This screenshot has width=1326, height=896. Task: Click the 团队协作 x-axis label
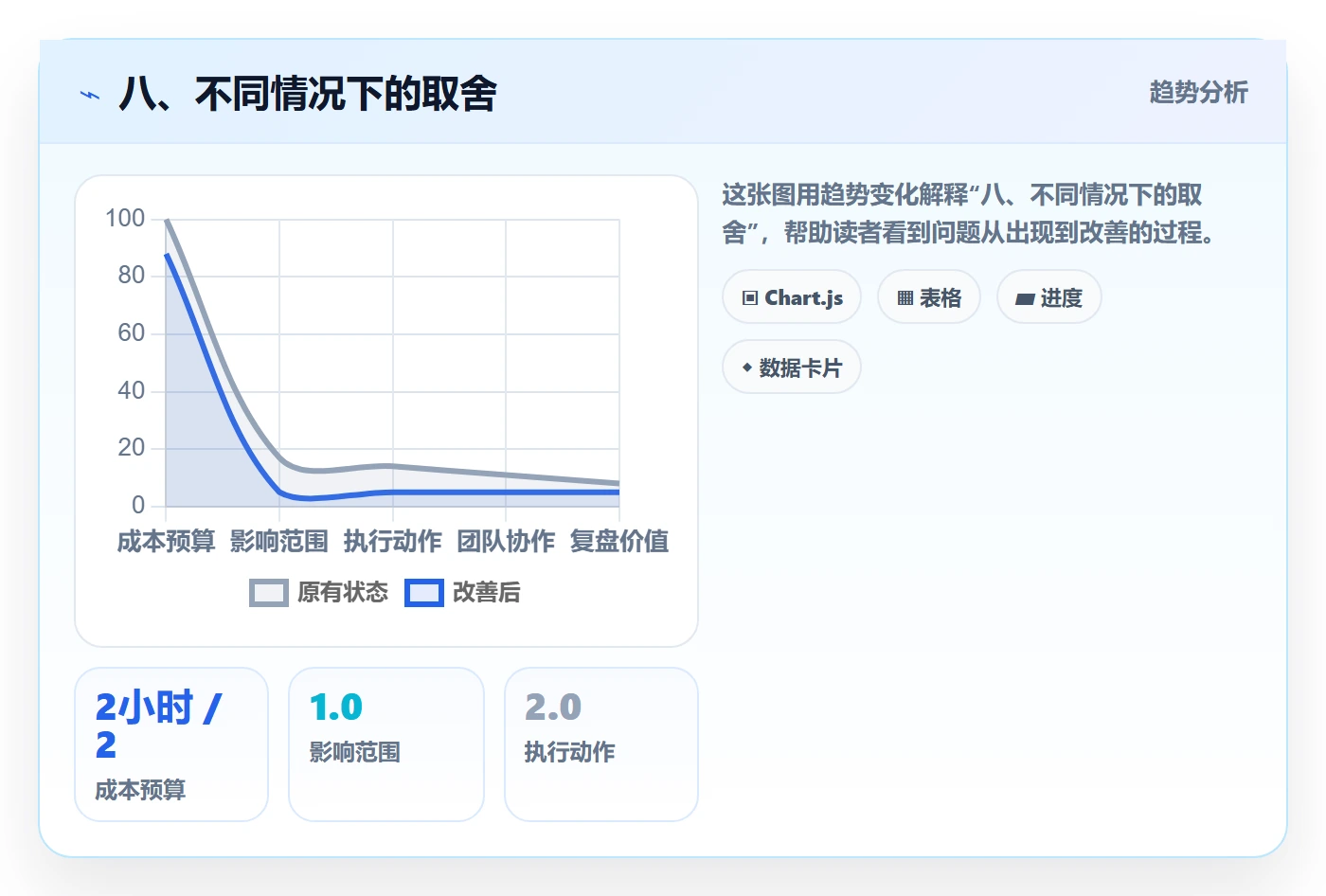click(x=506, y=542)
